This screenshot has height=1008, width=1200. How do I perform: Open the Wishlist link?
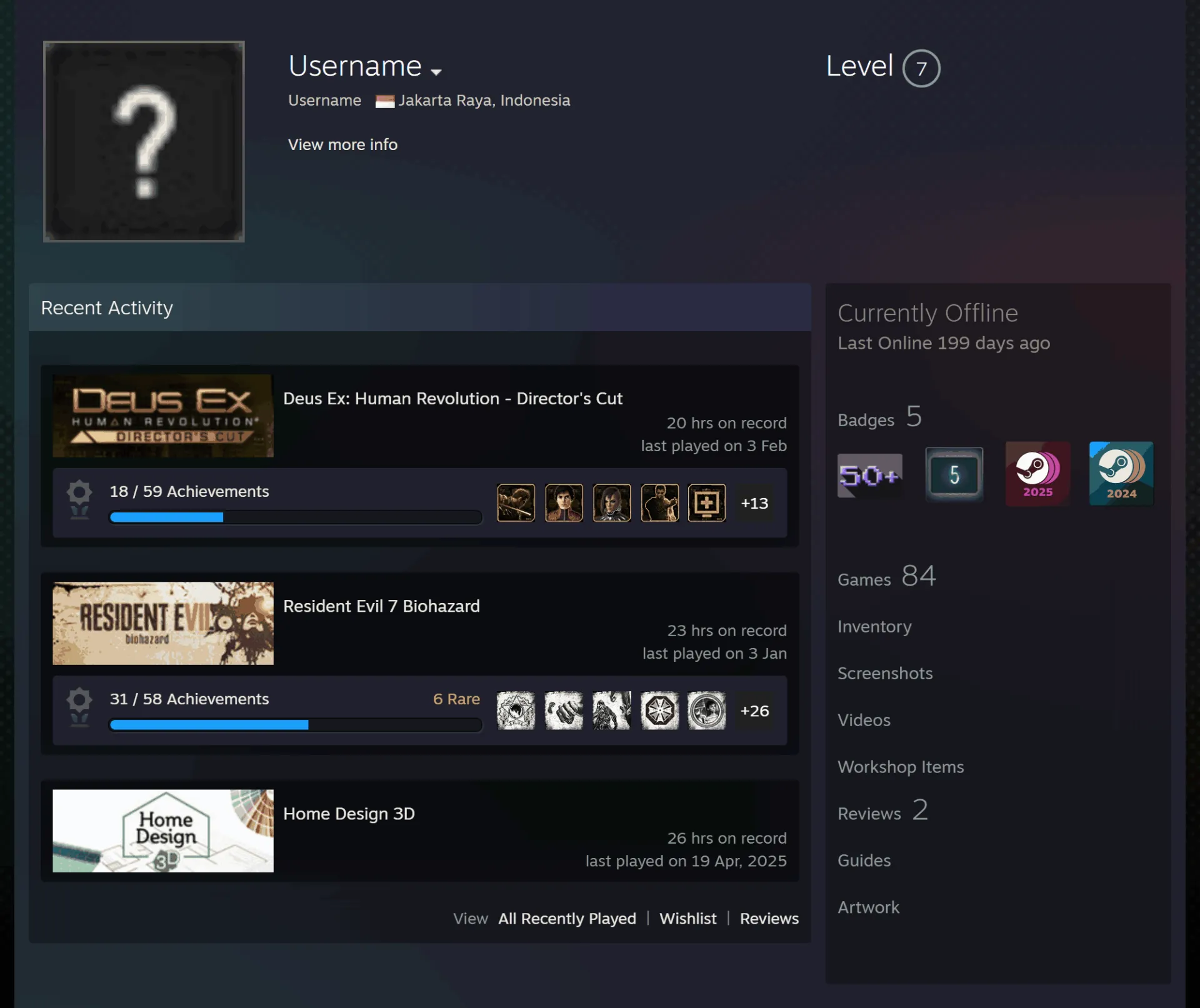[687, 919]
